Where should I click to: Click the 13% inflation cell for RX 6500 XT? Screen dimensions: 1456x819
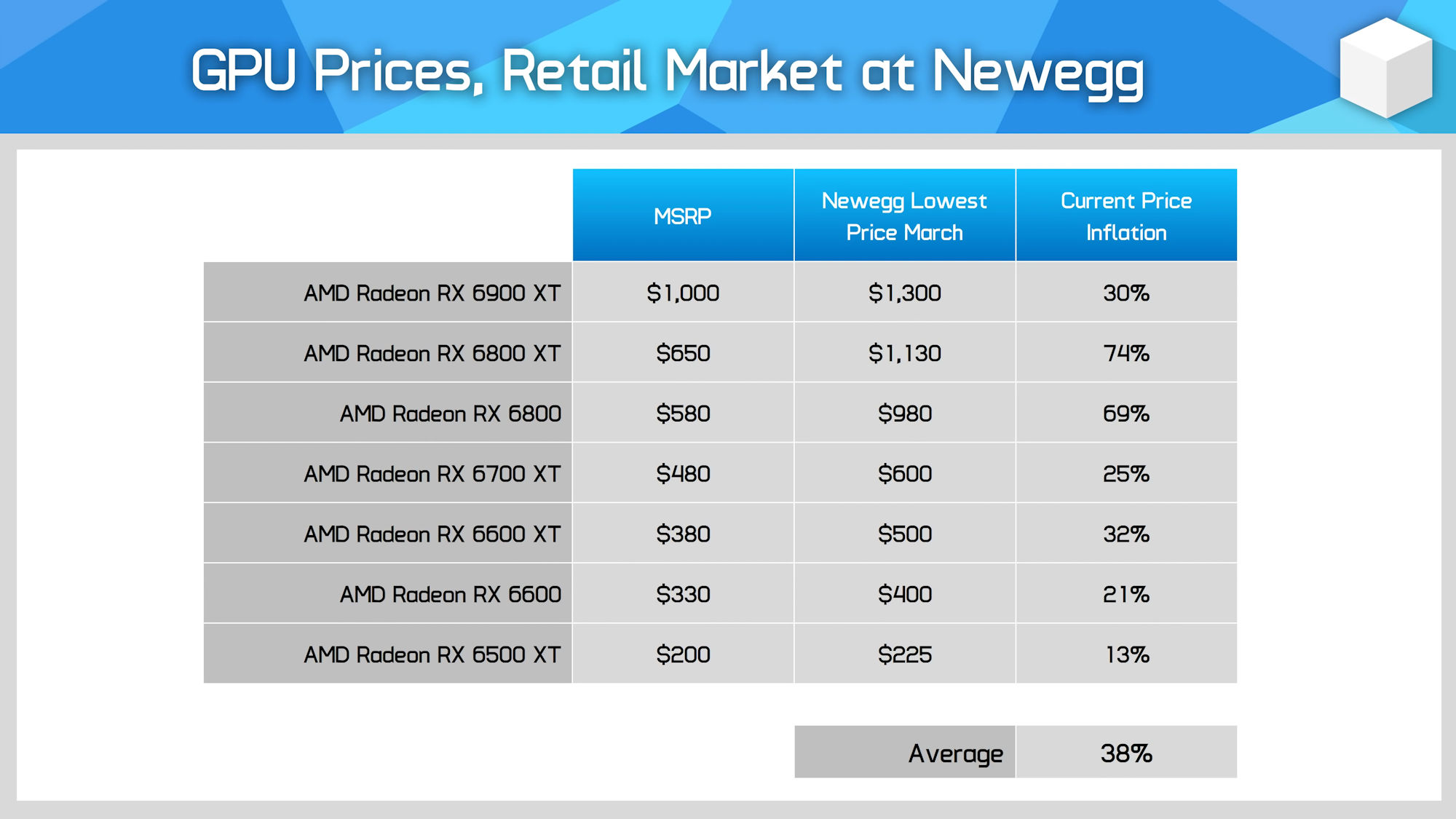(x=1127, y=654)
